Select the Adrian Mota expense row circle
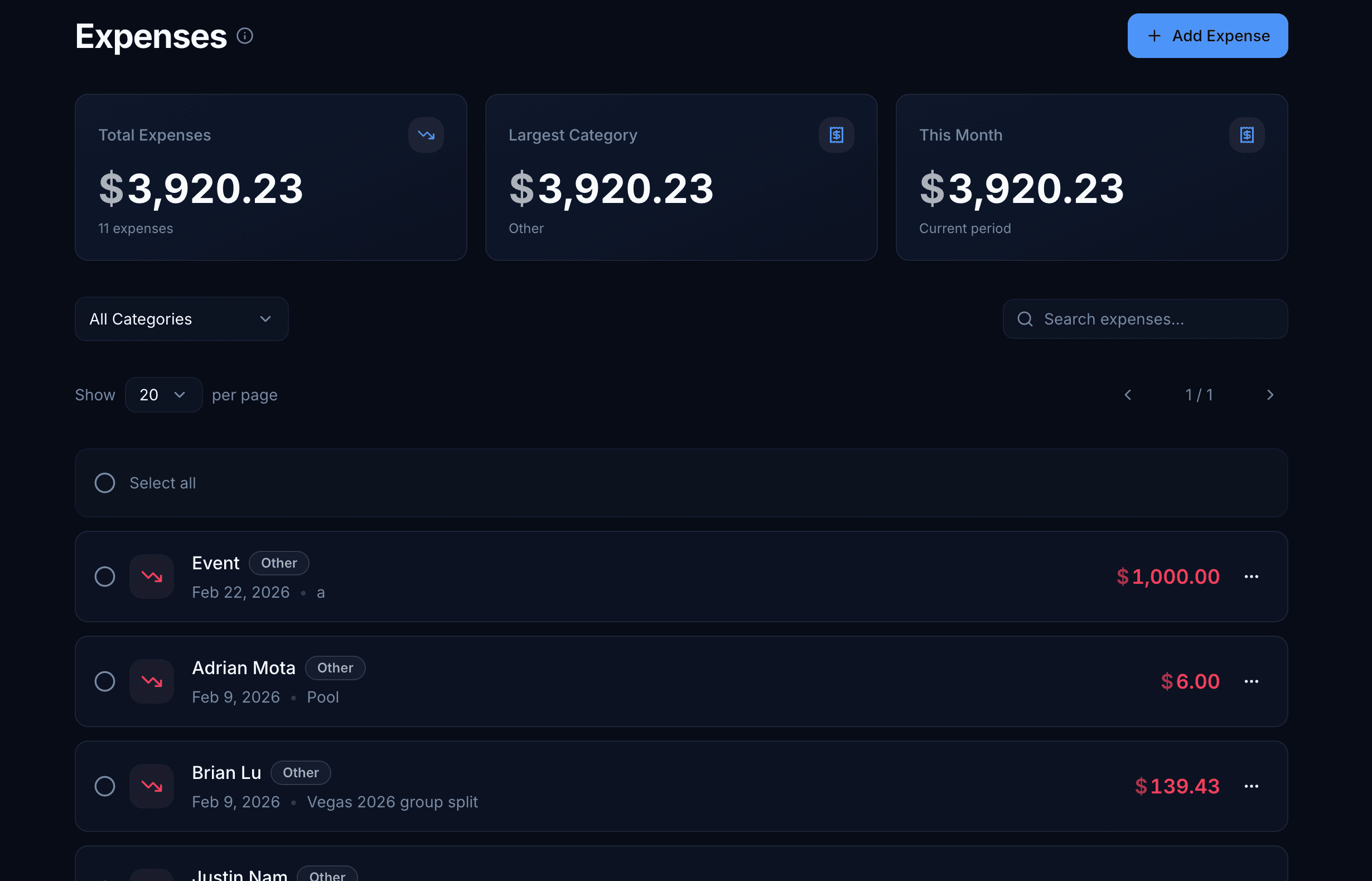Screen dimensions: 1372x881 105,681
